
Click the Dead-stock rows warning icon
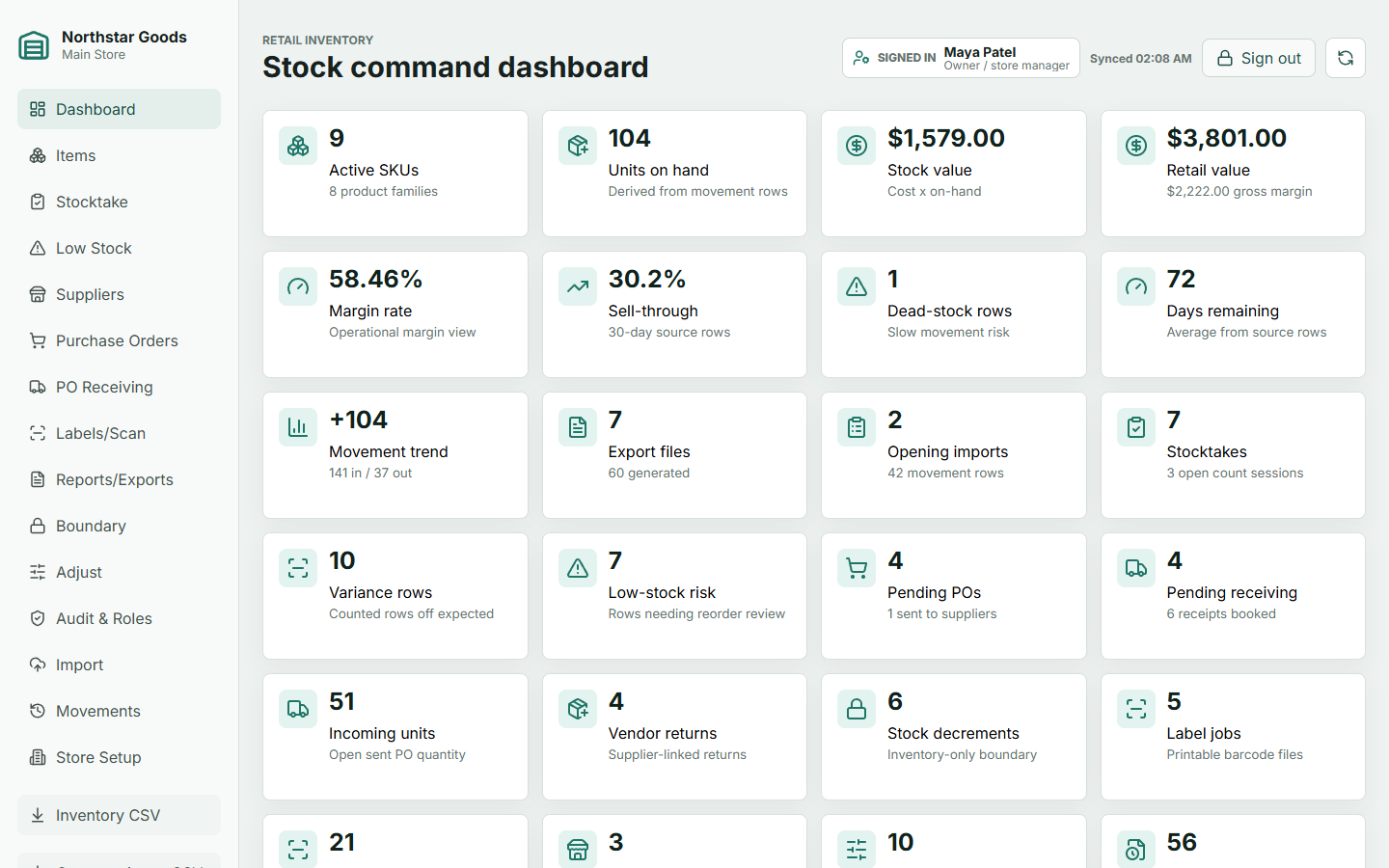tap(857, 286)
